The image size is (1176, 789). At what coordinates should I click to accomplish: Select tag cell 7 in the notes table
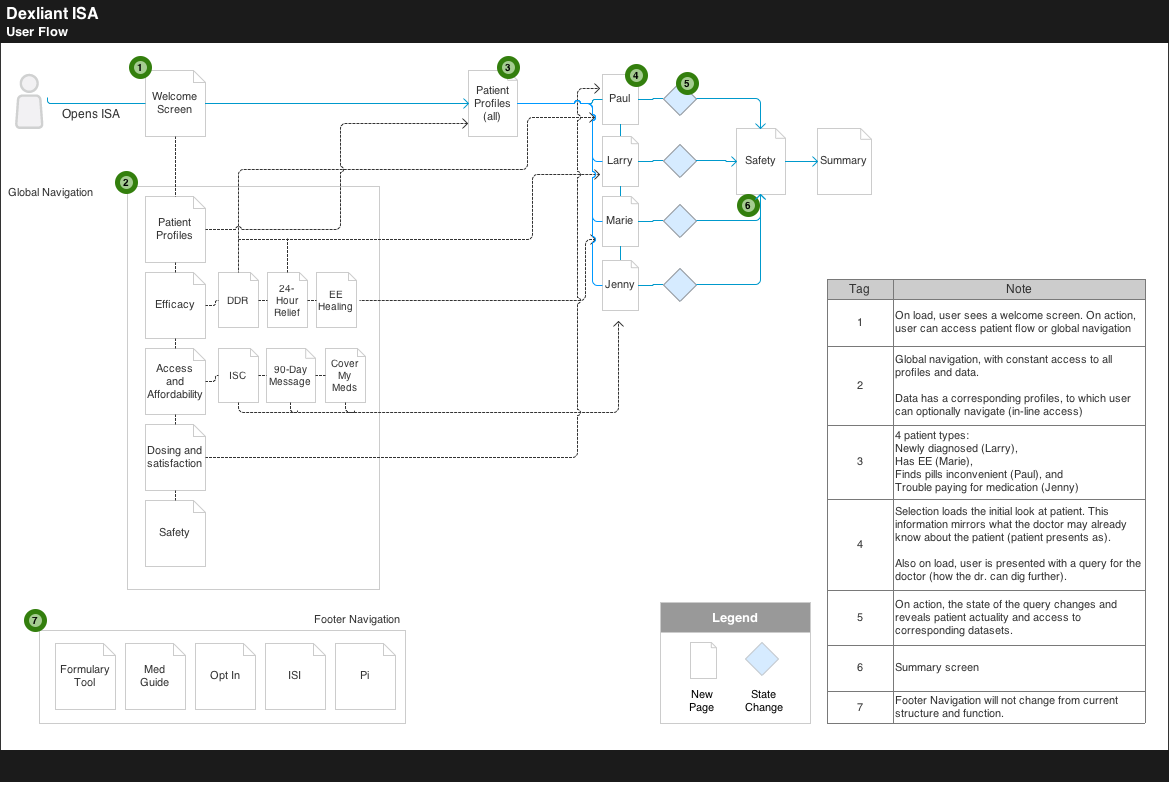click(x=860, y=708)
